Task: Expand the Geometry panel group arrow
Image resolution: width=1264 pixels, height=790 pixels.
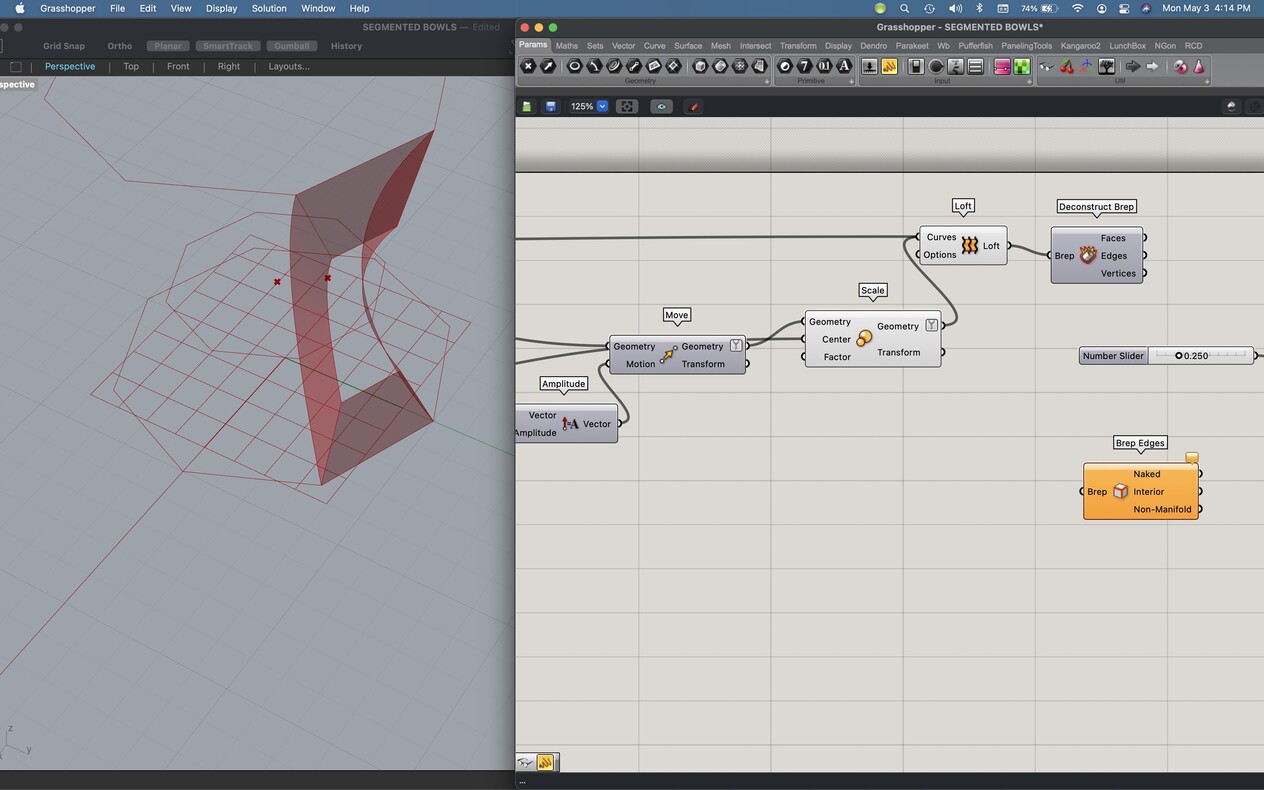Action: tap(767, 81)
